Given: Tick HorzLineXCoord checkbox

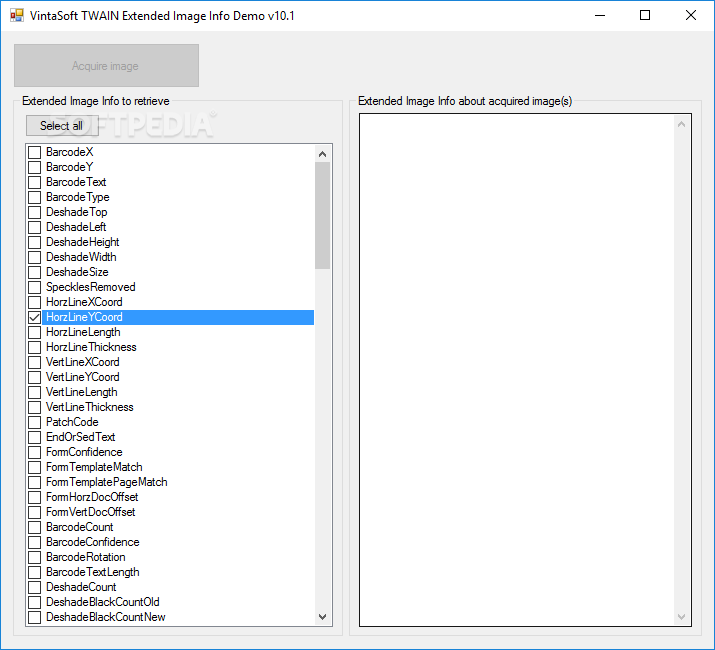Looking at the screenshot, I should pos(35,302).
